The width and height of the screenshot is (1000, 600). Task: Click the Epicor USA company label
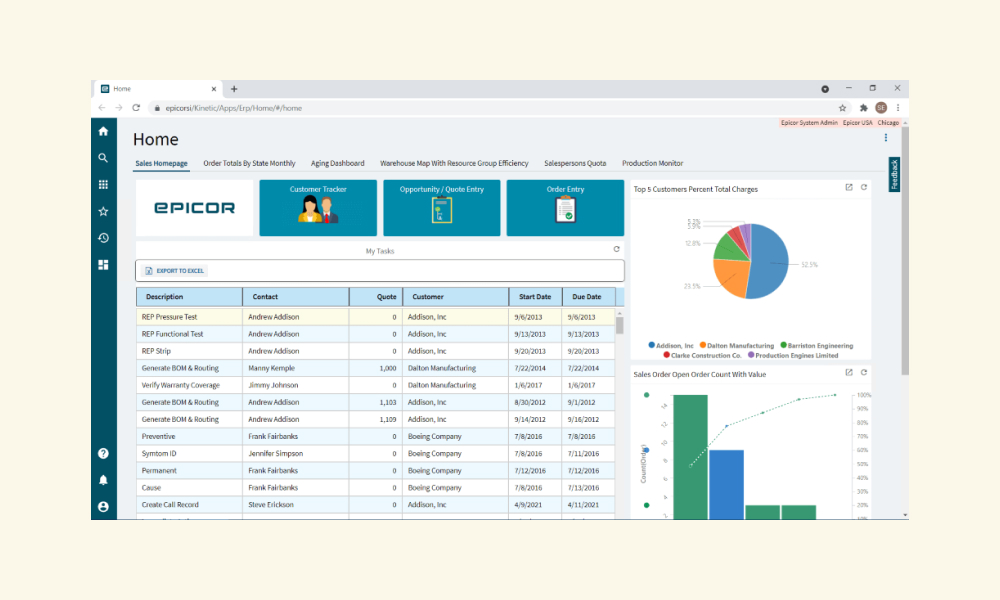pos(858,122)
